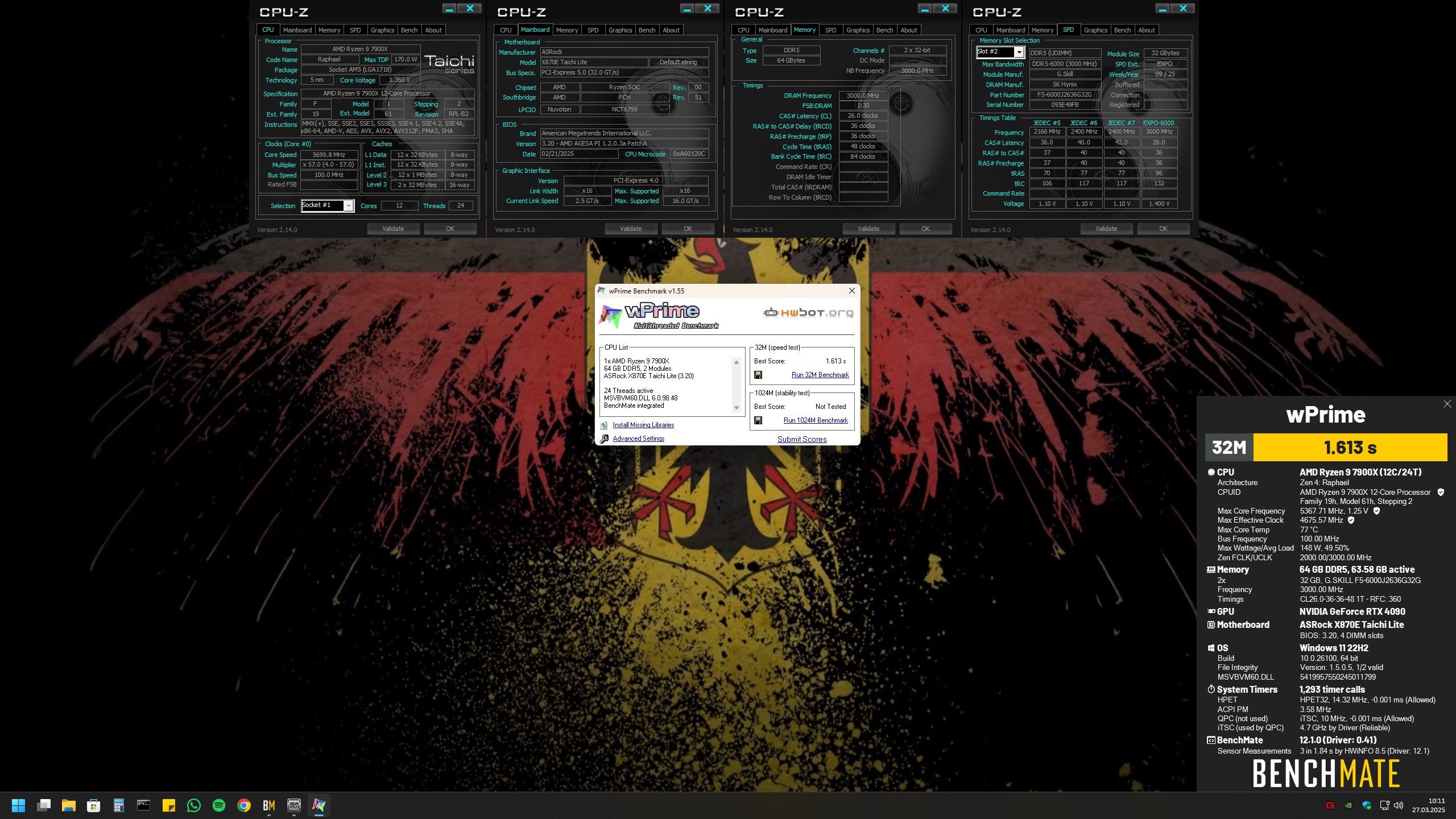1456x819 pixels.
Task: Click the ASRock CPU-Z taskbar icon
Action: [x=294, y=805]
